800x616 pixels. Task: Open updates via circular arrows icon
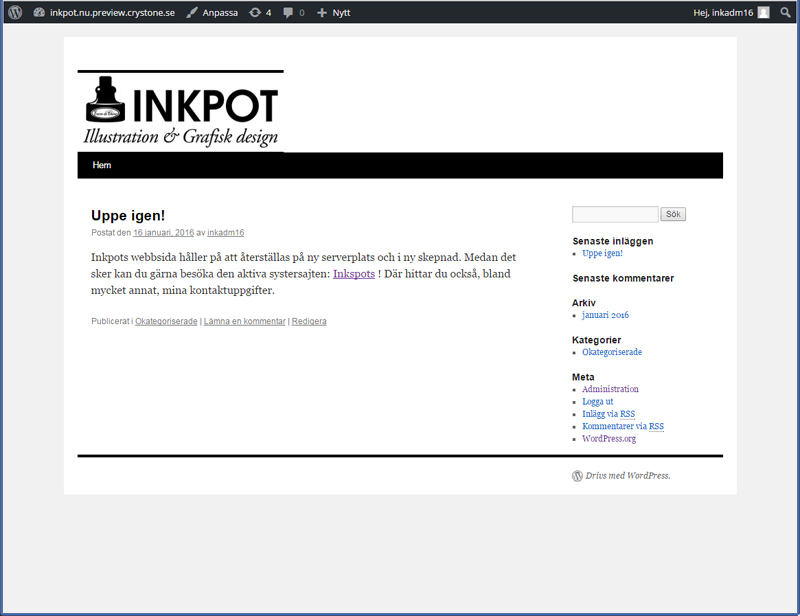coord(255,12)
